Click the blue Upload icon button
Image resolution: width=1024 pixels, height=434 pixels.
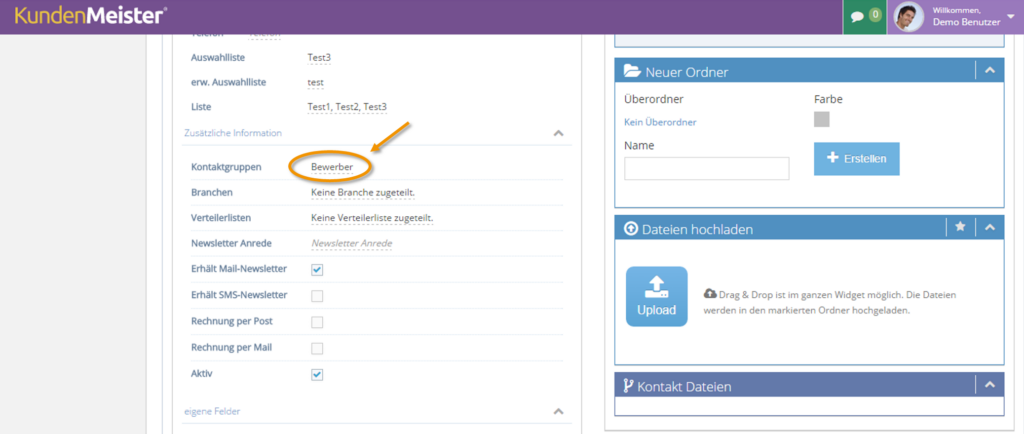[656, 296]
